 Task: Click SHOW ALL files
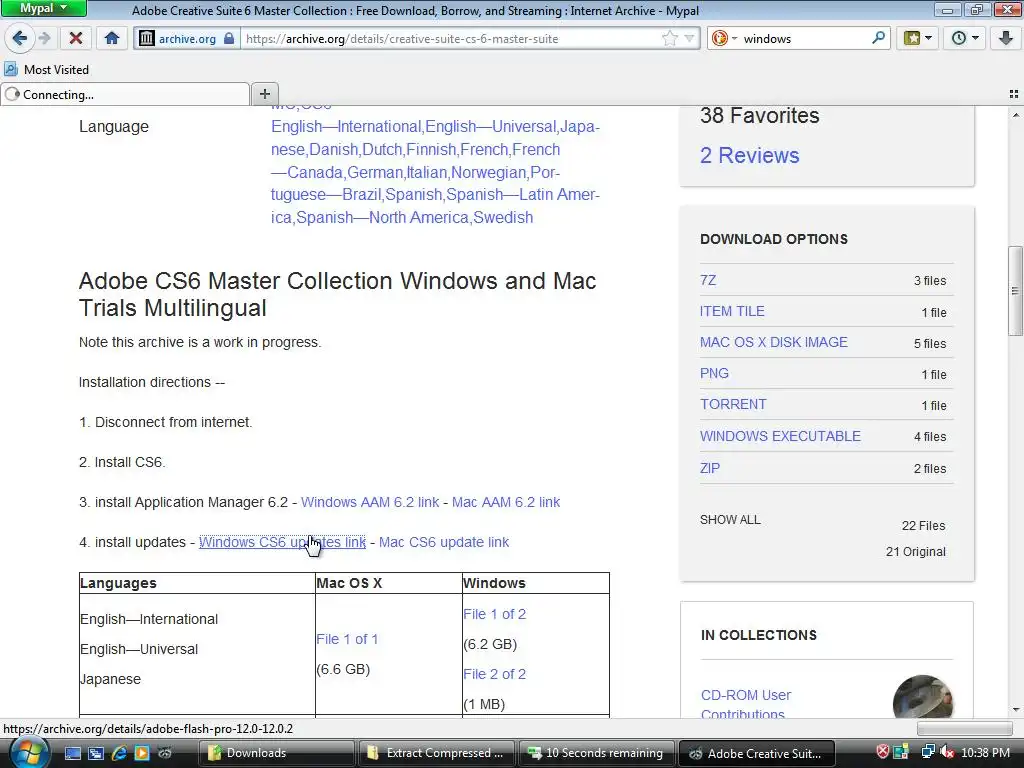pyautogui.click(x=730, y=520)
